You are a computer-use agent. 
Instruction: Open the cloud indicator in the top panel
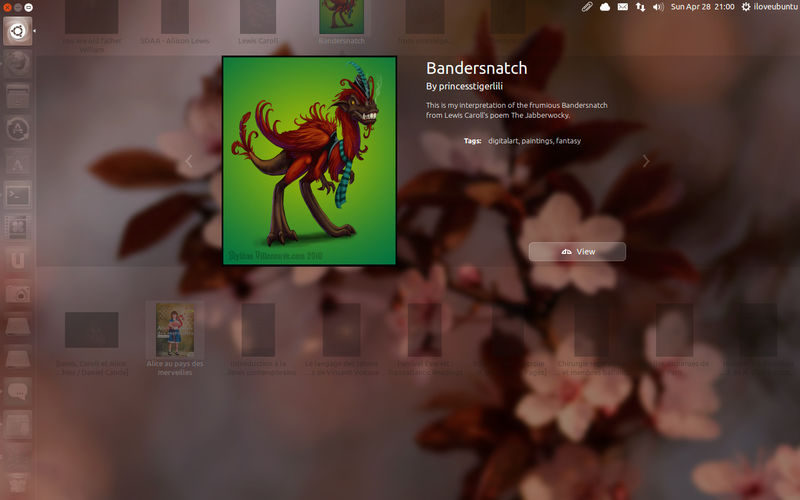(x=605, y=7)
